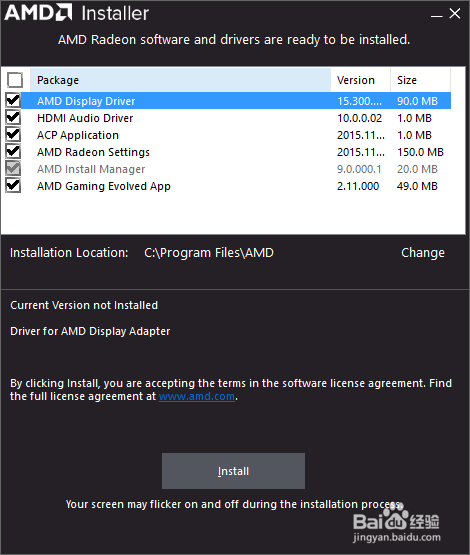This screenshot has height=555, width=470.
Task: Sort by the Size column header
Action: point(420,80)
